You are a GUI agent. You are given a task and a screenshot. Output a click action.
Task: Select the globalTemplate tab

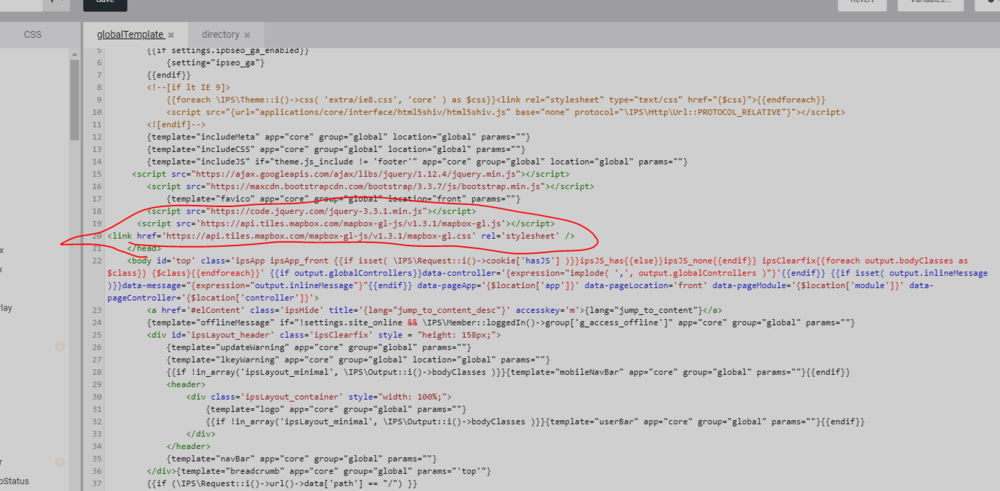pyautogui.click(x=127, y=35)
